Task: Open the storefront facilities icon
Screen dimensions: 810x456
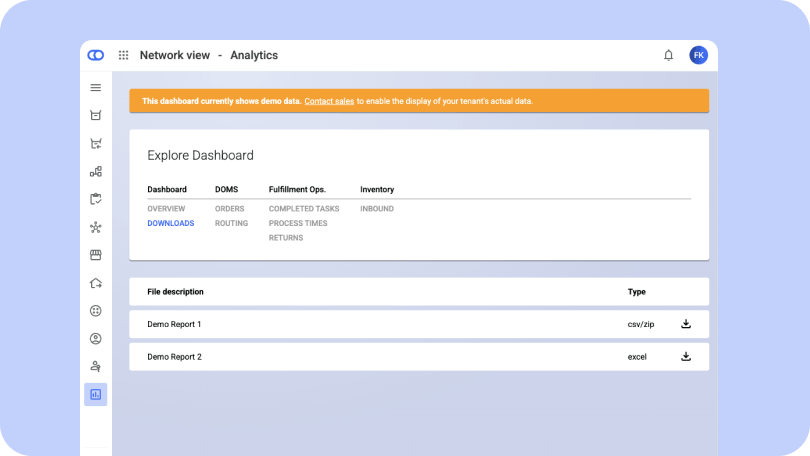Action: (96, 255)
